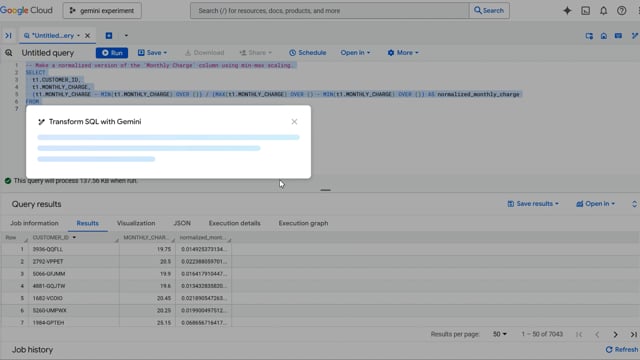Open the Save dropdown
The height and width of the screenshot is (360, 640).
coord(152,53)
